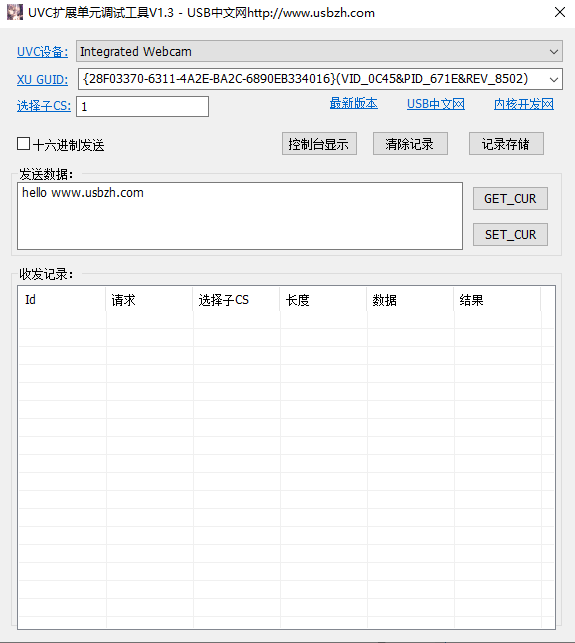Open the 内核开发网 link
The height and width of the screenshot is (643, 575).
pyautogui.click(x=524, y=104)
